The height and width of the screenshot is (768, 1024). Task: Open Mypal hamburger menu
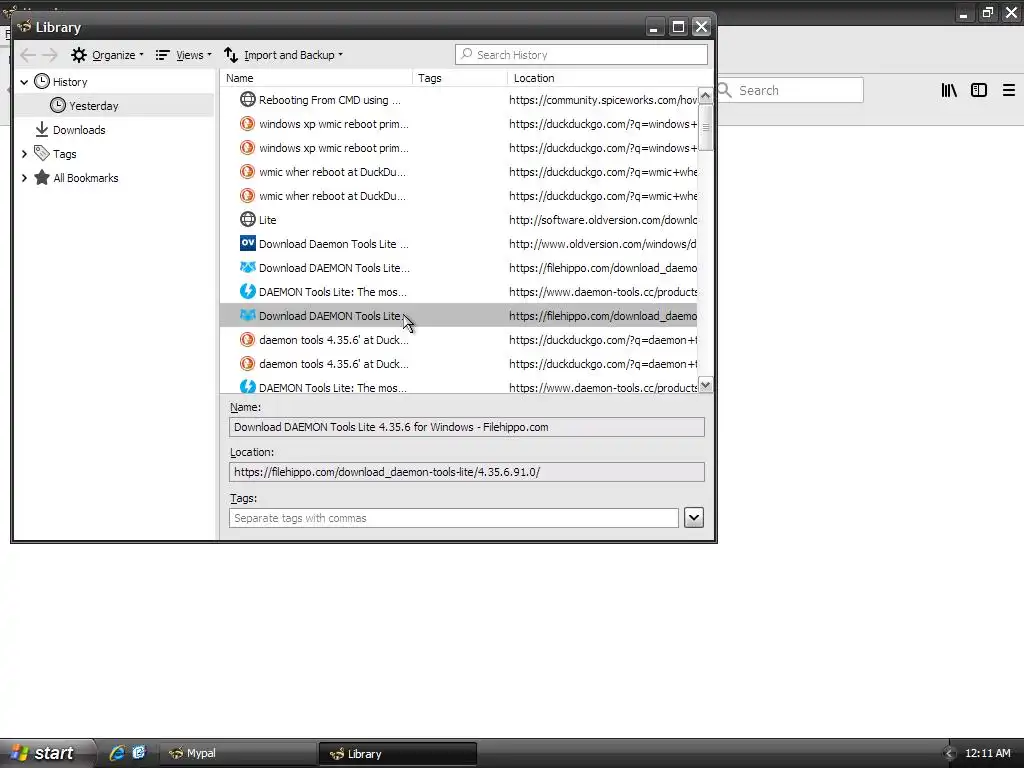click(1008, 90)
